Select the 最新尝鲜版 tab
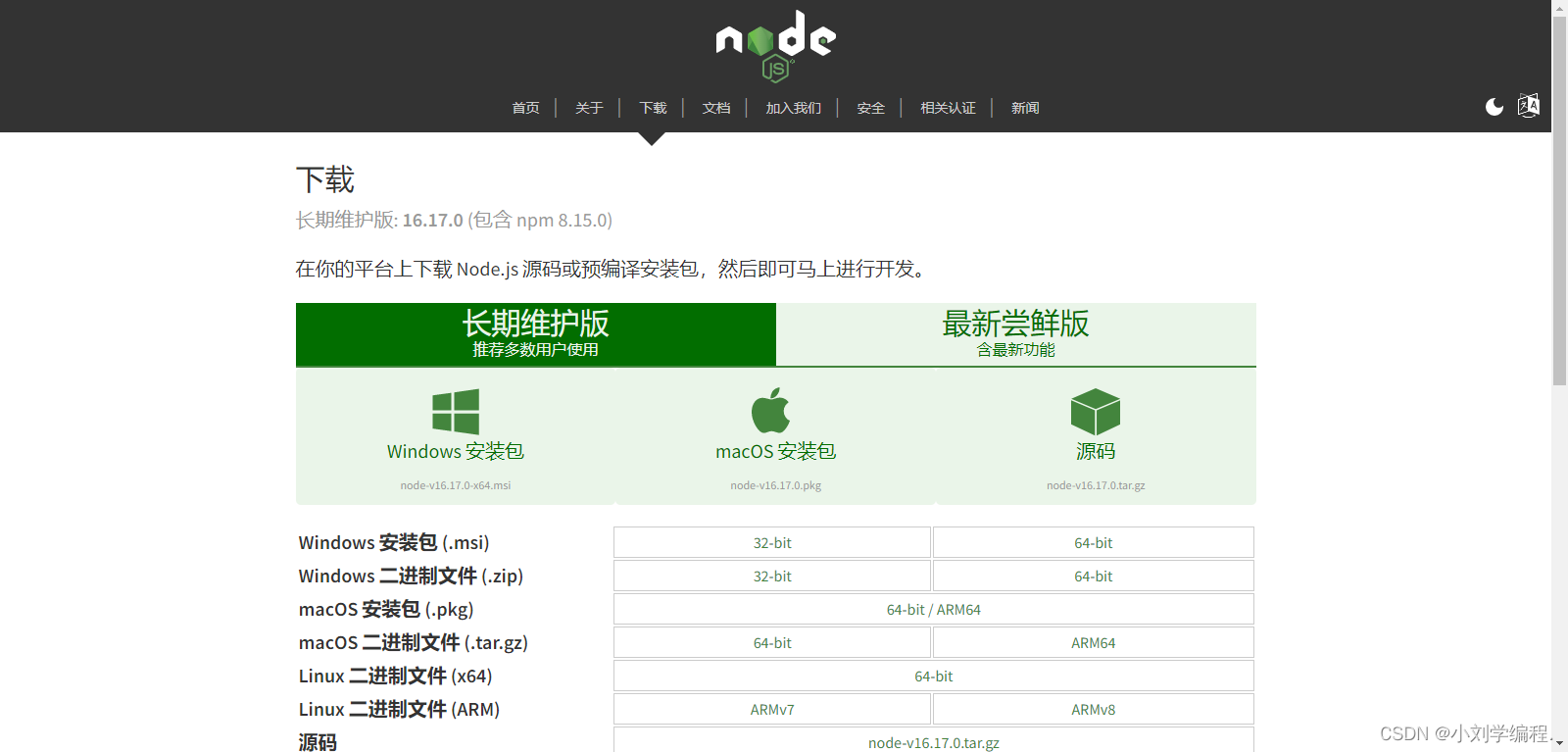1568x752 pixels. [1016, 334]
